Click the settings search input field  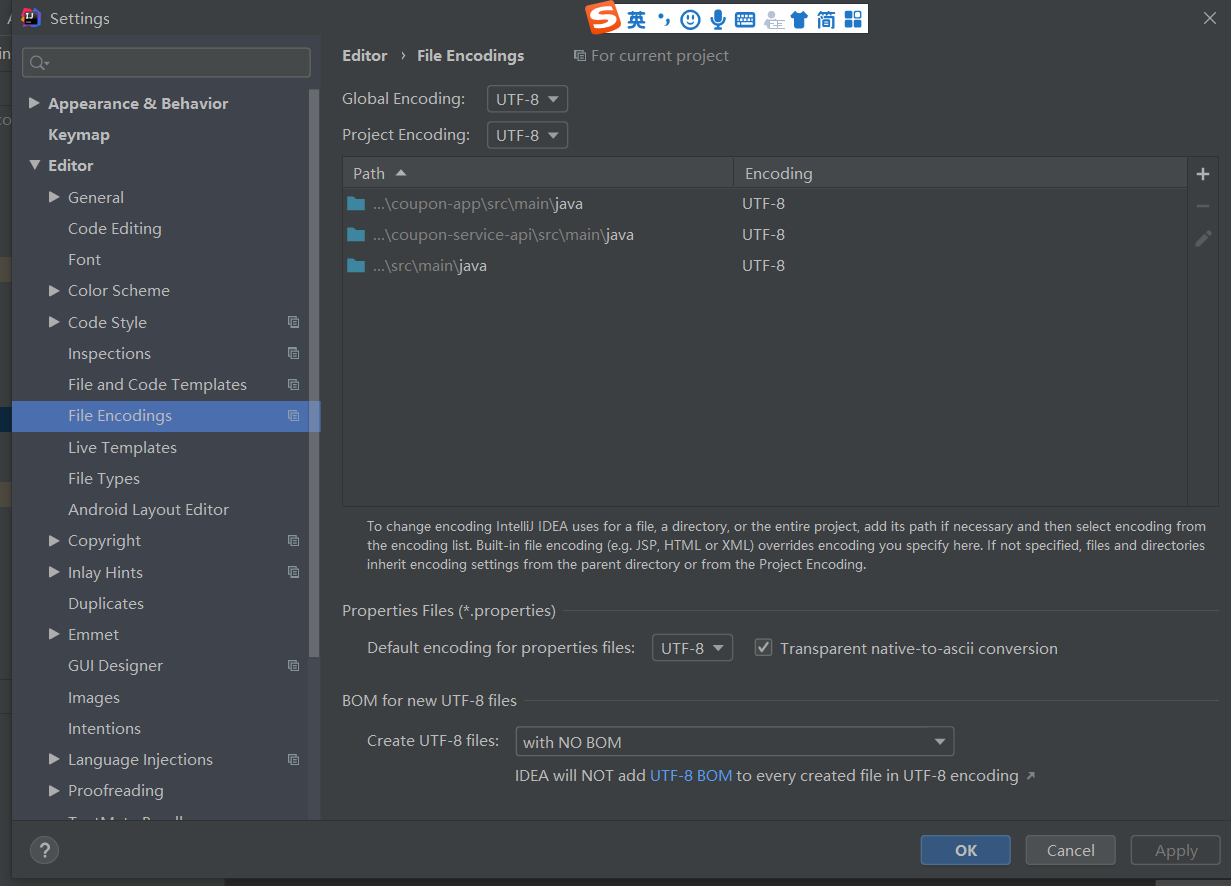[x=166, y=63]
